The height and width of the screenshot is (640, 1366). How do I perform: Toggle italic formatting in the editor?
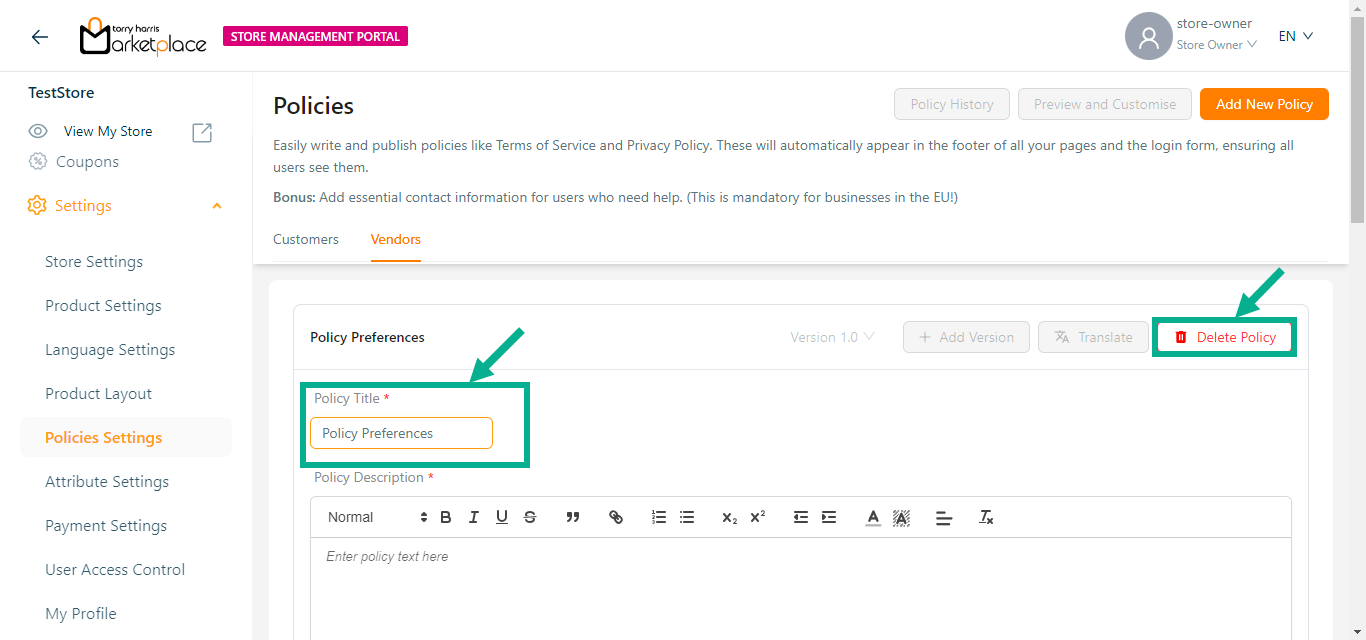pyautogui.click(x=474, y=517)
